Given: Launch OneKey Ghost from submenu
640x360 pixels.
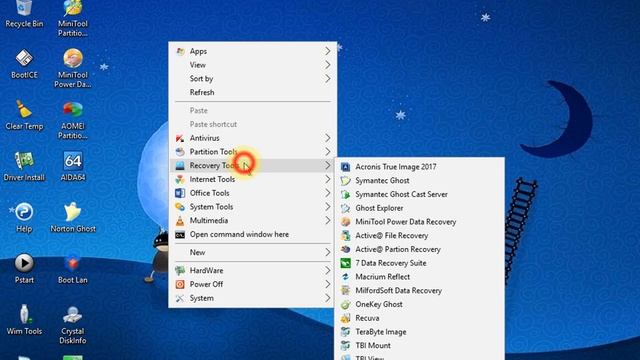Looking at the screenshot, I should click(x=420, y=304).
